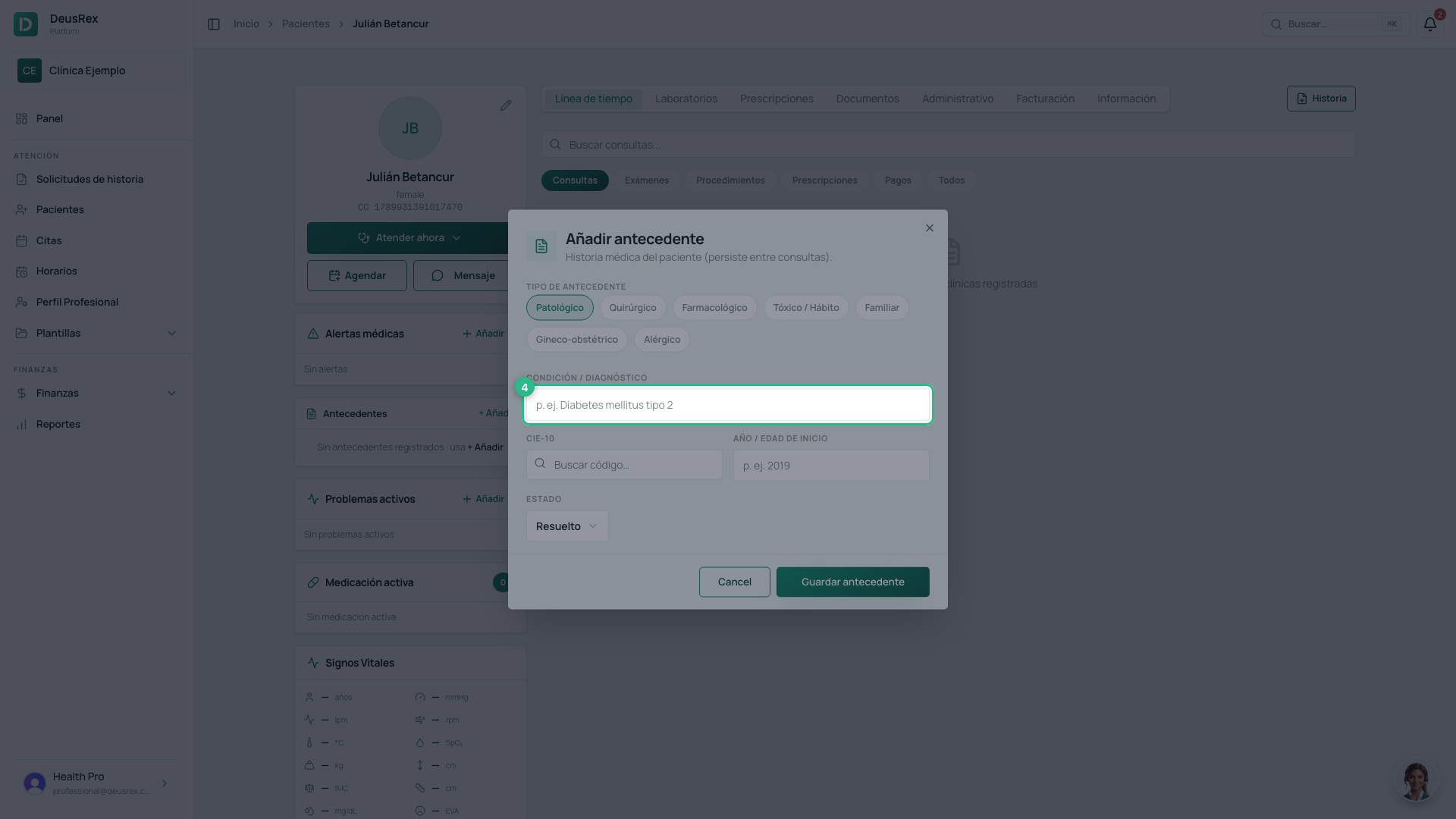The width and height of the screenshot is (1456, 819).
Task: Focus the Condición / Diagnóstico field
Action: point(728,405)
